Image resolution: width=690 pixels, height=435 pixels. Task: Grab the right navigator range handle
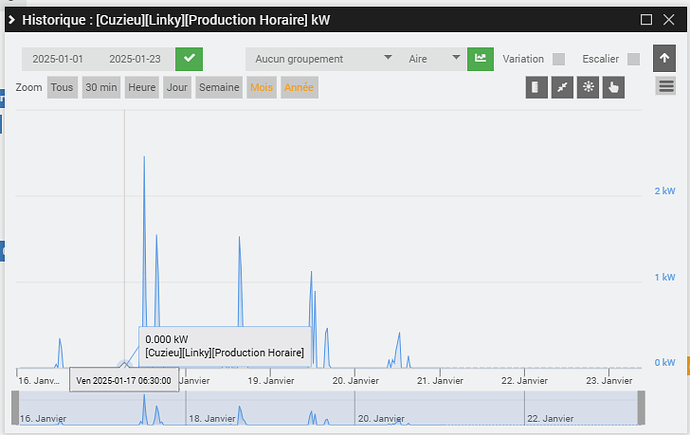(641, 408)
